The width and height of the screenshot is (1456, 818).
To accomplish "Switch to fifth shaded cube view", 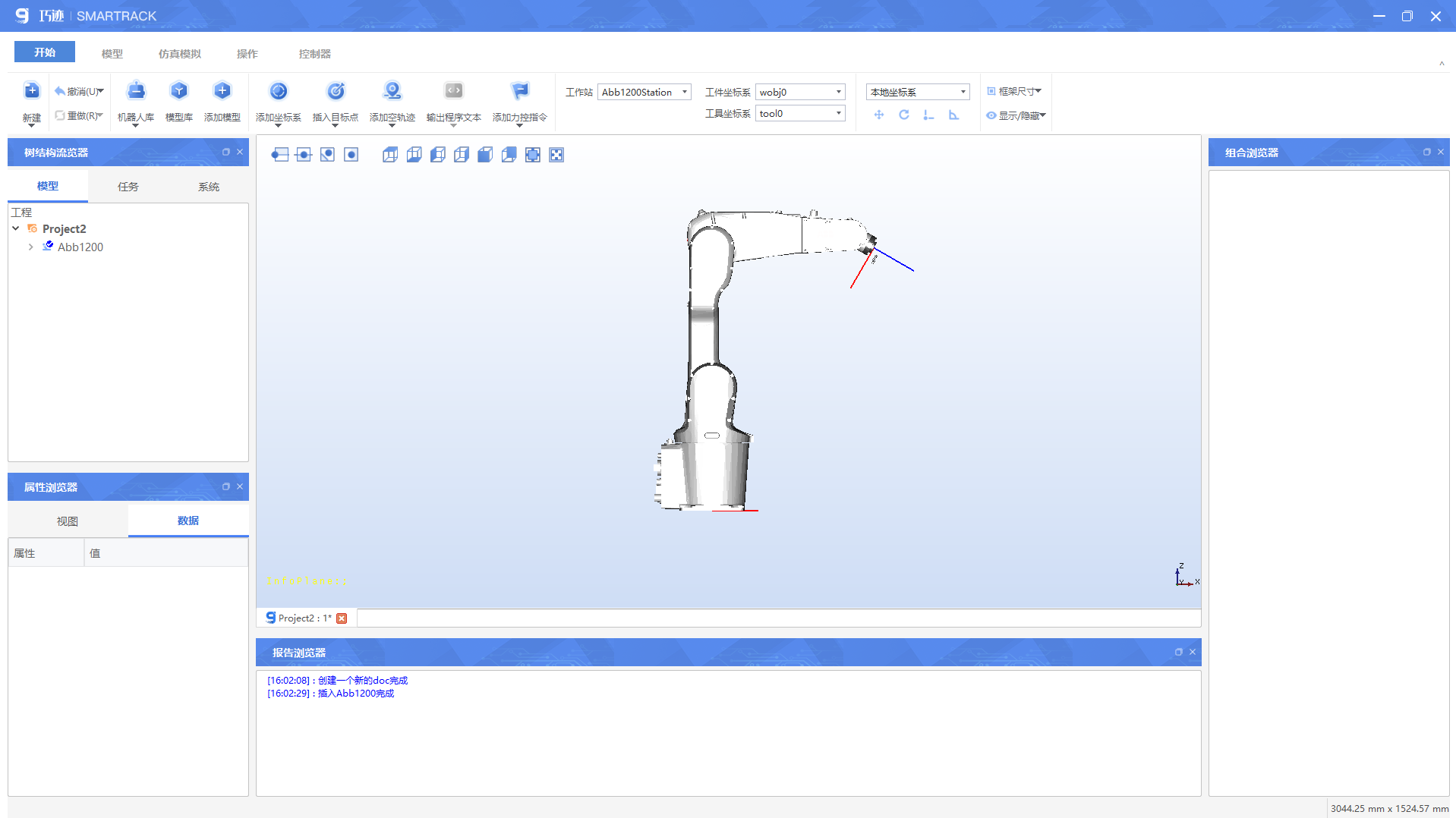I will (485, 155).
